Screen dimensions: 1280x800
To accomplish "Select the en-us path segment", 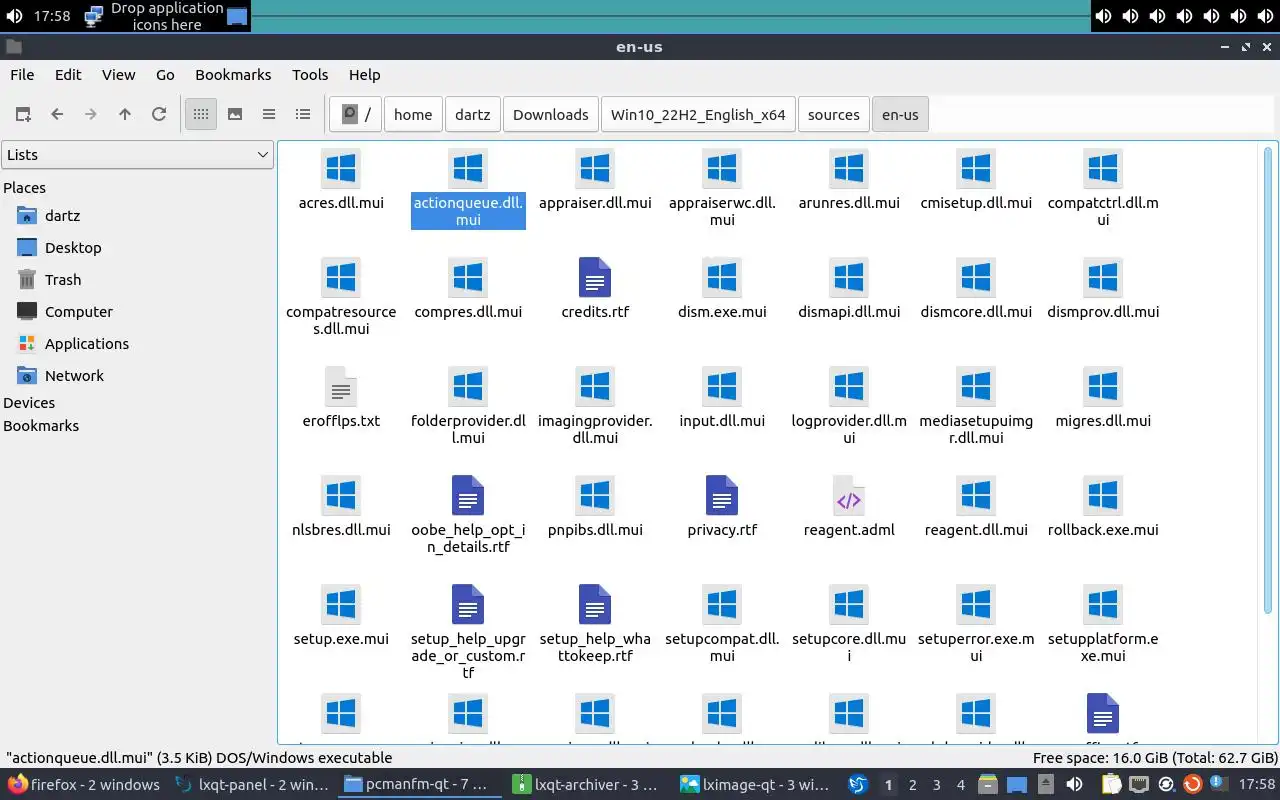I will click(x=900, y=114).
